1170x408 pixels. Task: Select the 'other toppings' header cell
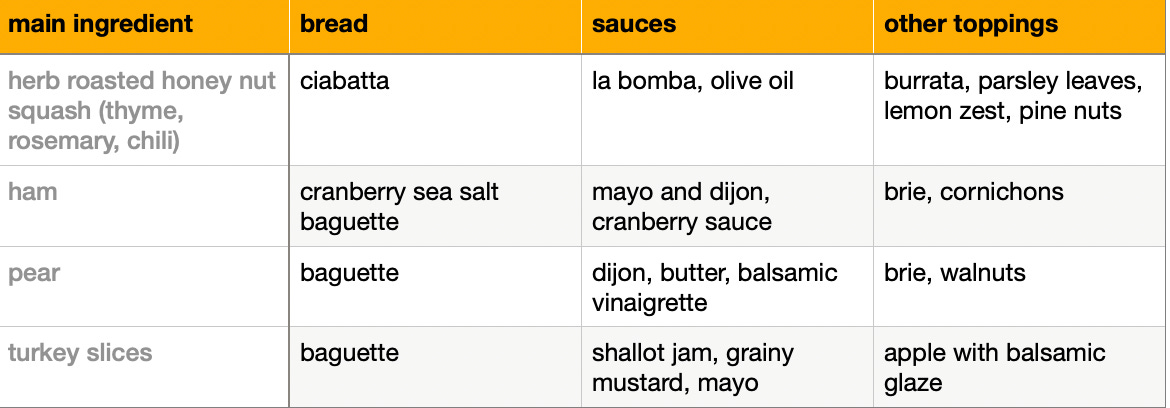[1020, 27]
